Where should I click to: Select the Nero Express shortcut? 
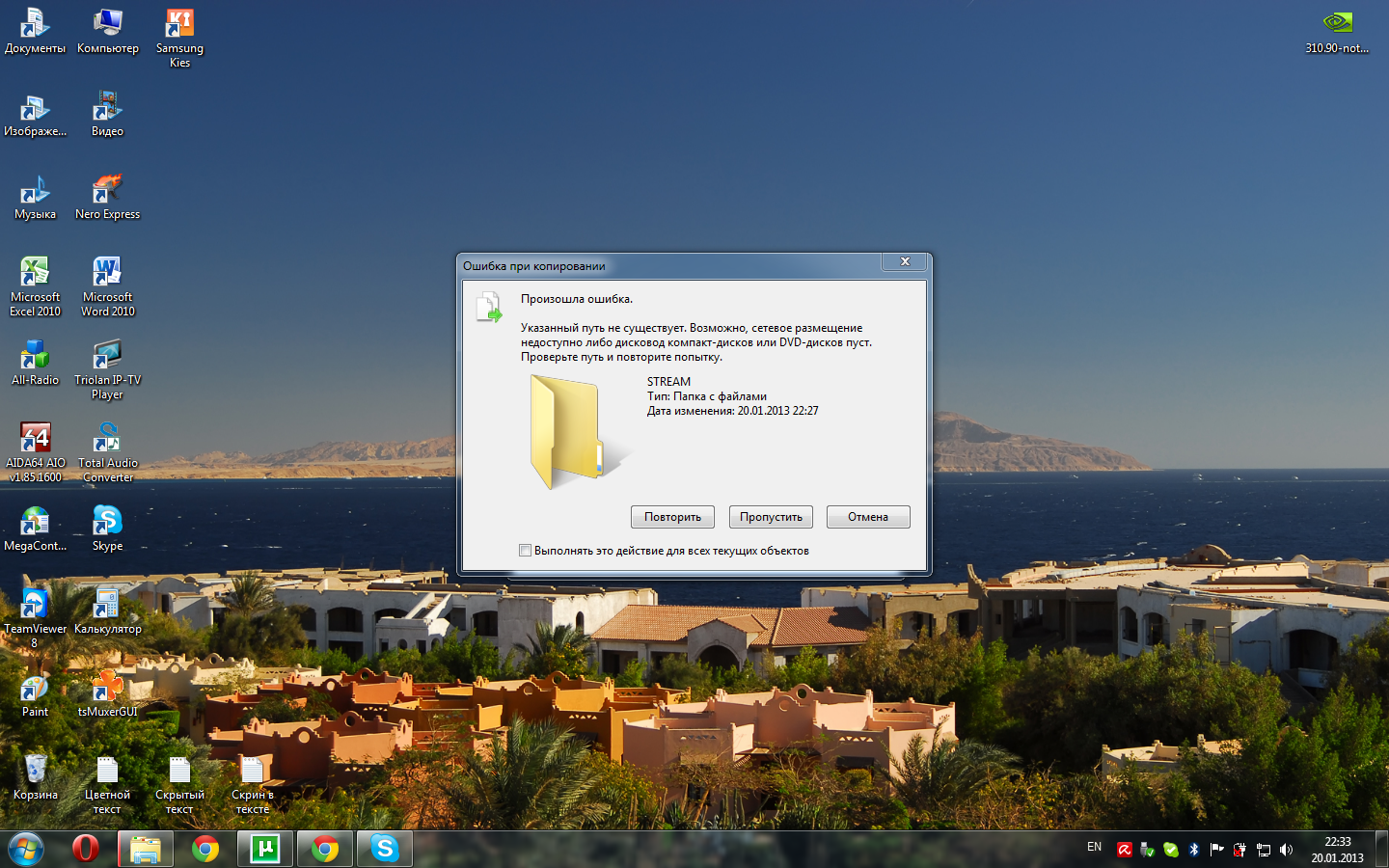tap(108, 199)
